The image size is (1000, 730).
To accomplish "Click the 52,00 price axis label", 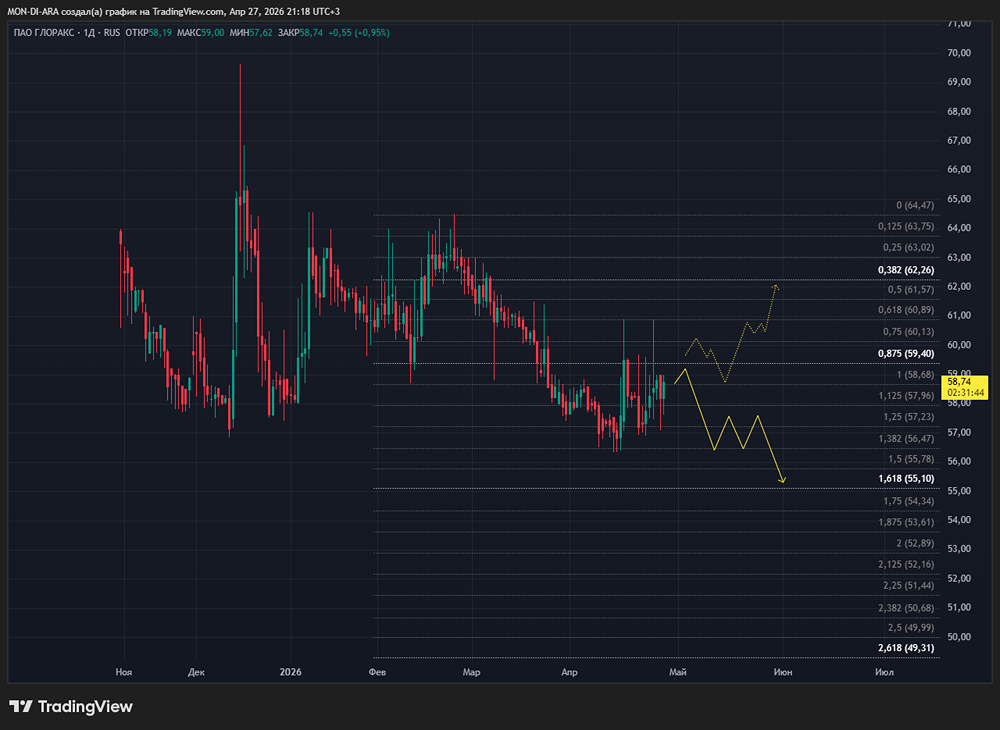I will coord(959,578).
